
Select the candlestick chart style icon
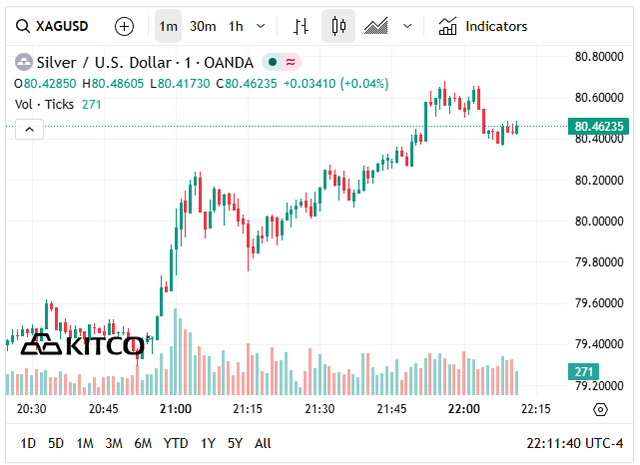[338, 26]
